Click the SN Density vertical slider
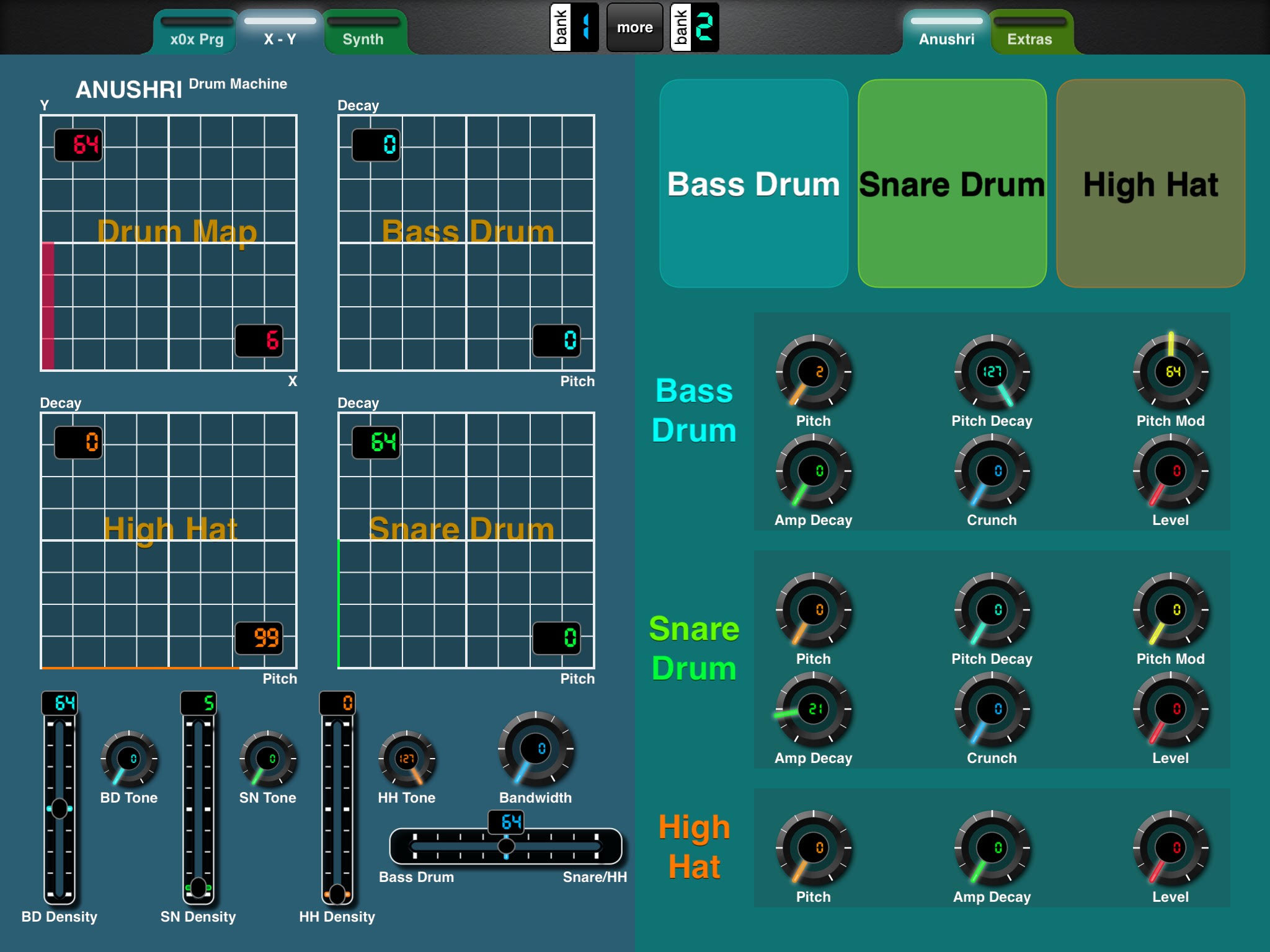This screenshot has width=1270, height=952. click(x=198, y=809)
